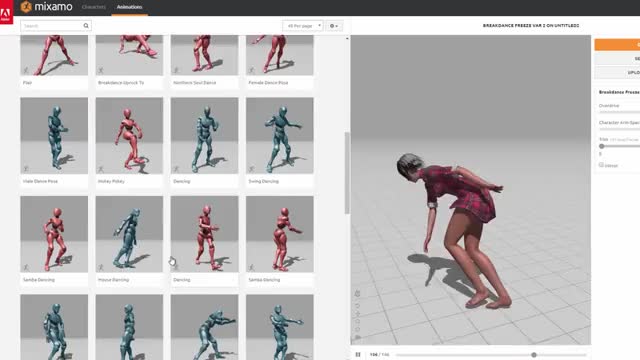Click the Adobe logo icon
640x360 pixels.
(6, 12)
